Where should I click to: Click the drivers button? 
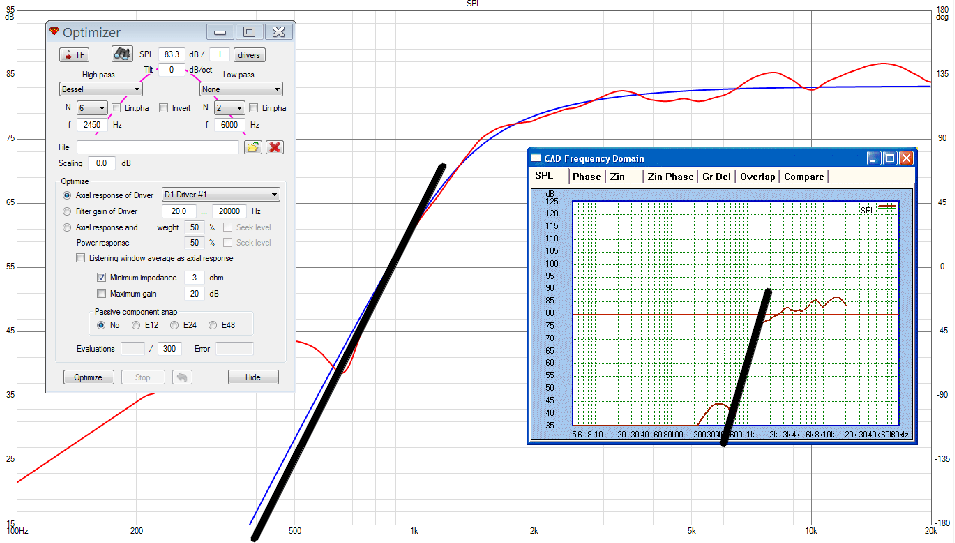(x=248, y=55)
